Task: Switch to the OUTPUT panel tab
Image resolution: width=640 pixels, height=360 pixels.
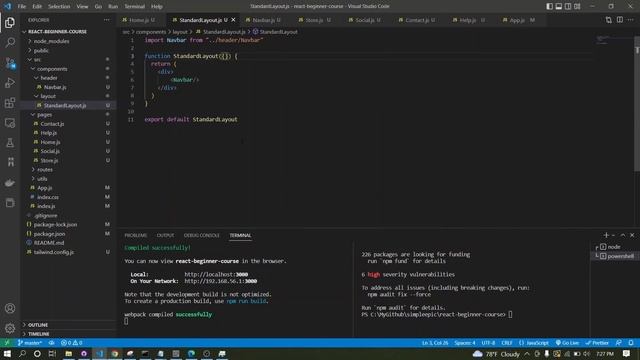Action: (x=165, y=236)
